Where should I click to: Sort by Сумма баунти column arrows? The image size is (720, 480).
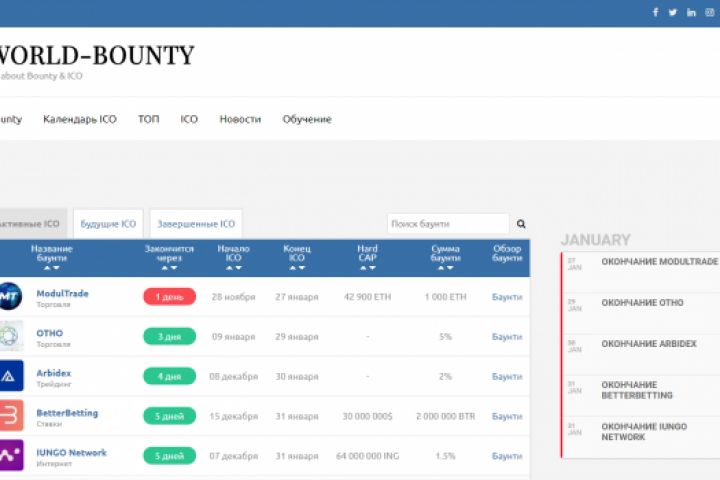click(445, 268)
